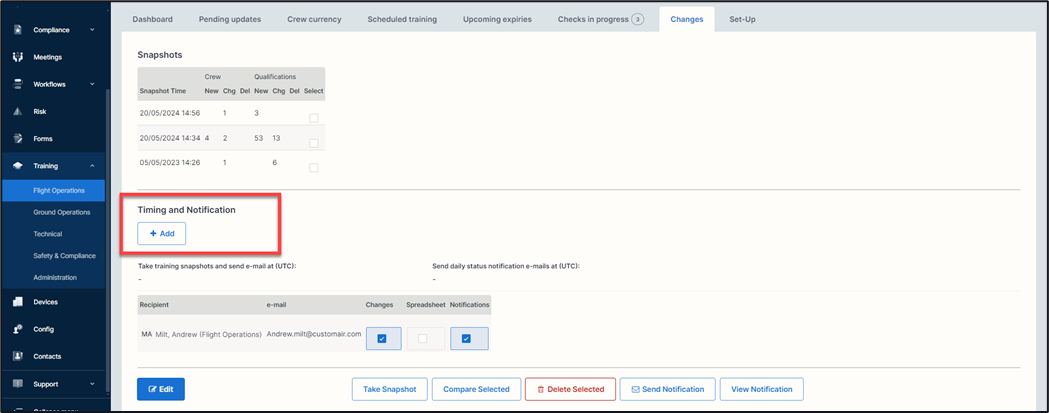The height and width of the screenshot is (413, 1049).
Task: Tick the 05/05/2023 14:26 snapshot checkbox
Action: 313,167
